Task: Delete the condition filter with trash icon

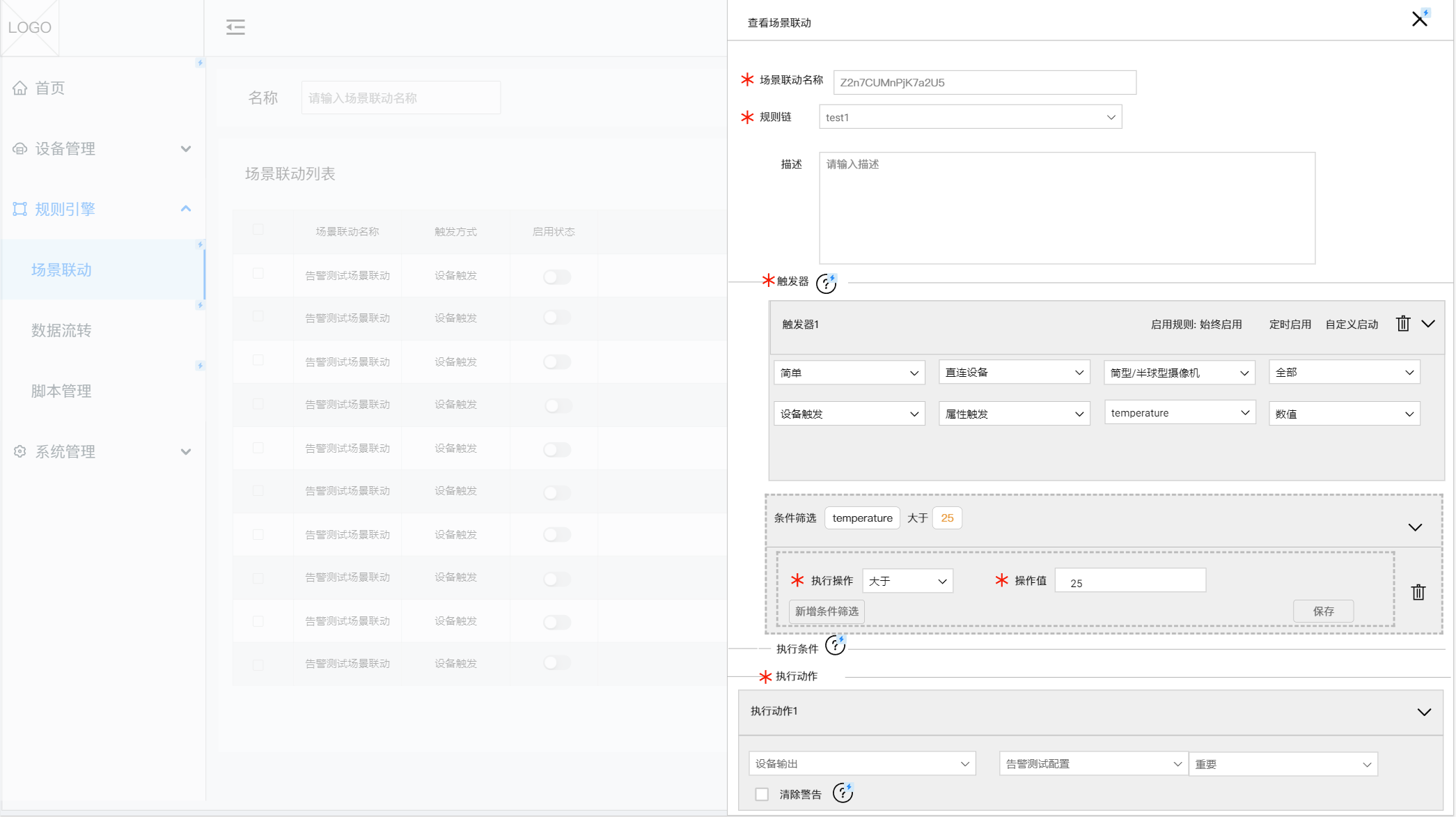Action: (1418, 592)
